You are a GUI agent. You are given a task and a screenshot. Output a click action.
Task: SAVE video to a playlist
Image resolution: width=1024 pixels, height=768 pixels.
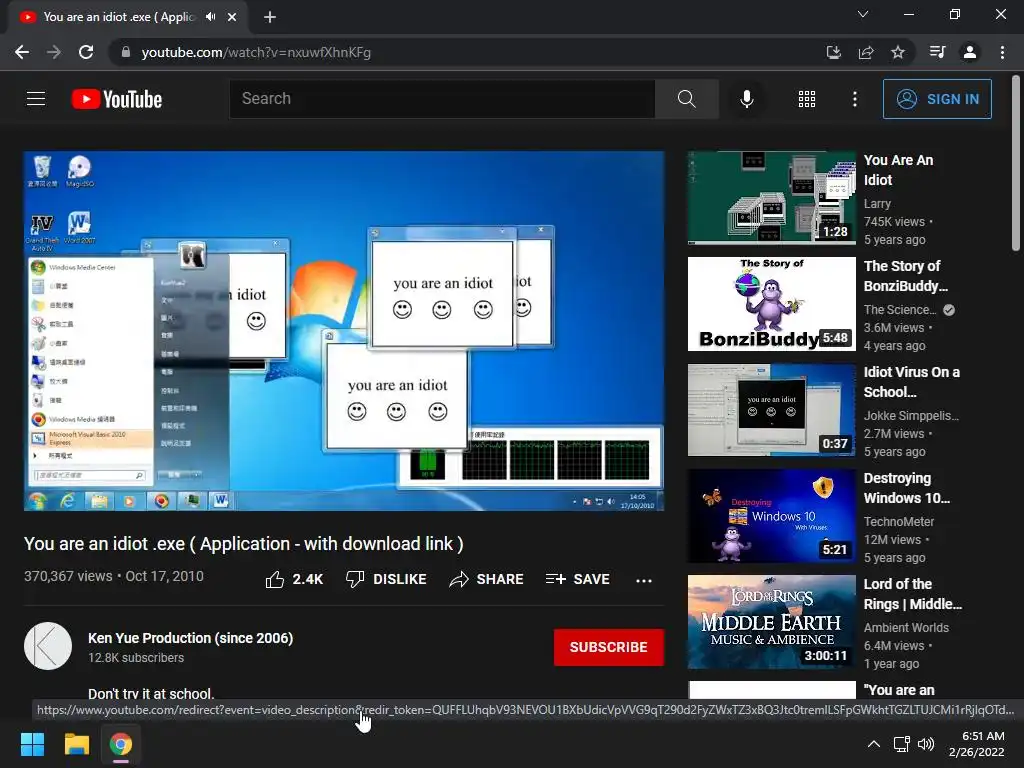tap(577, 579)
